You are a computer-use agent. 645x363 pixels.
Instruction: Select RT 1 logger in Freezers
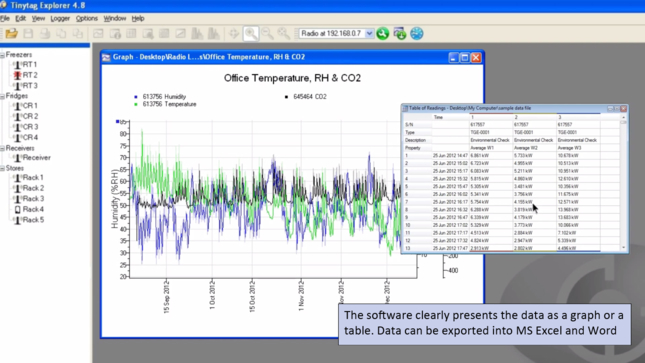tap(26, 64)
